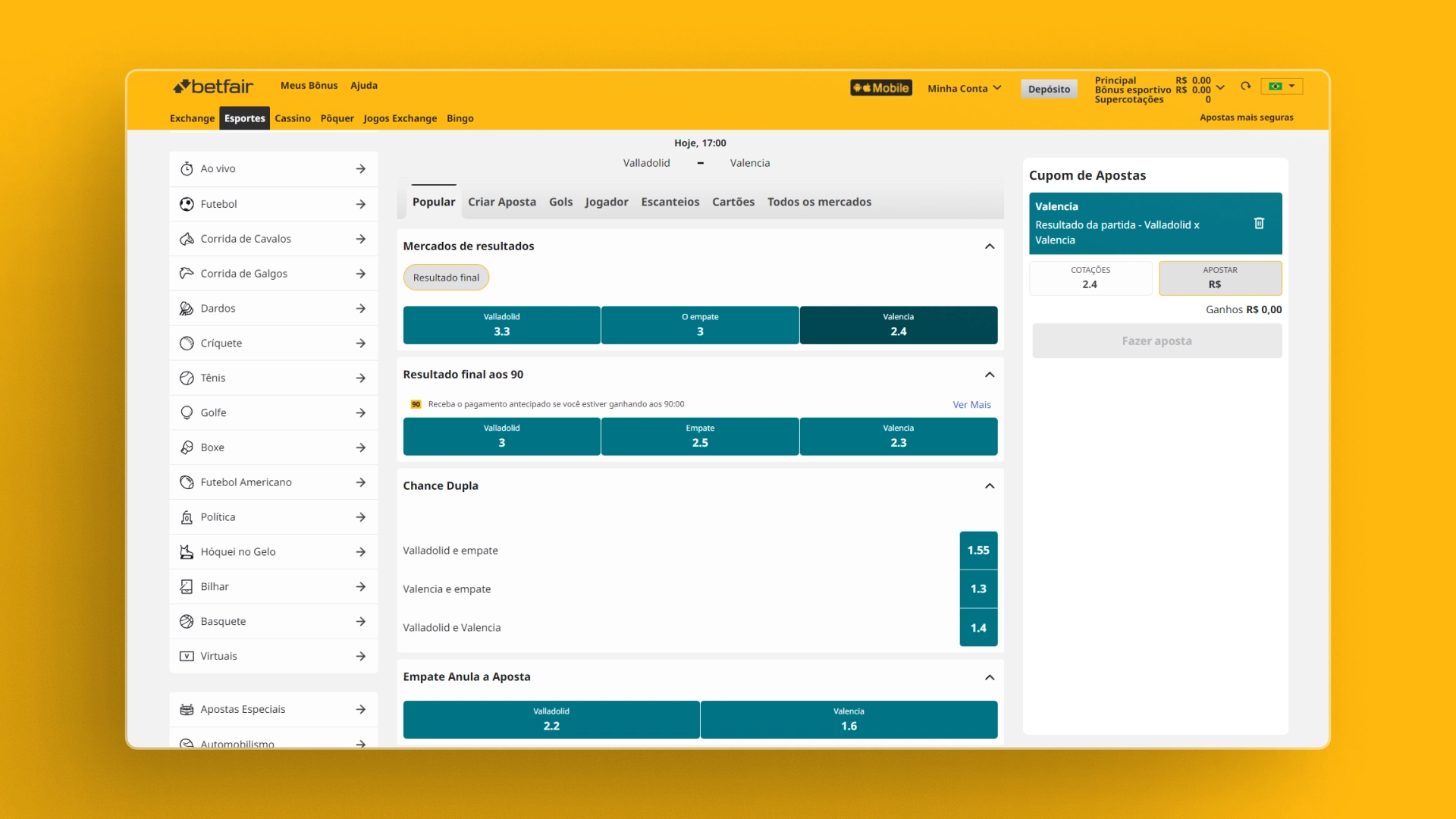Collapse Empate Anula a Aposta section
The width and height of the screenshot is (1456, 819).
tap(990, 677)
